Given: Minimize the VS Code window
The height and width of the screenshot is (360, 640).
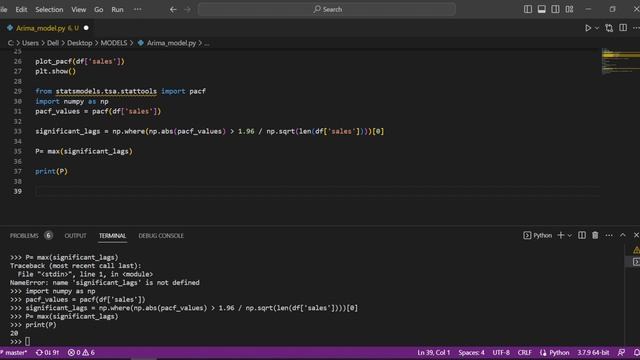Looking at the screenshot, I should 588,9.
